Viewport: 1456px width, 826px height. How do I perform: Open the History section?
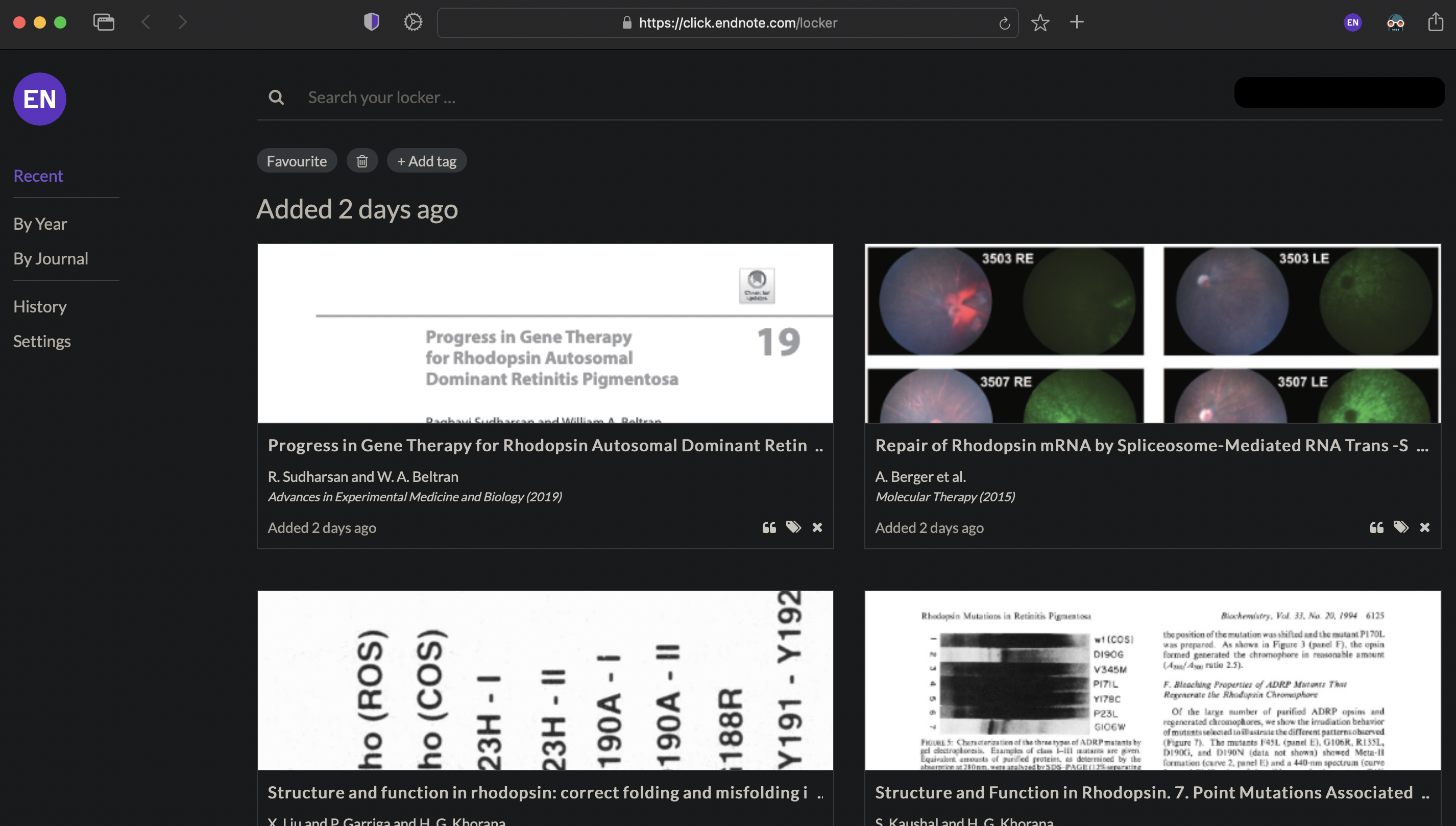pyautogui.click(x=40, y=307)
